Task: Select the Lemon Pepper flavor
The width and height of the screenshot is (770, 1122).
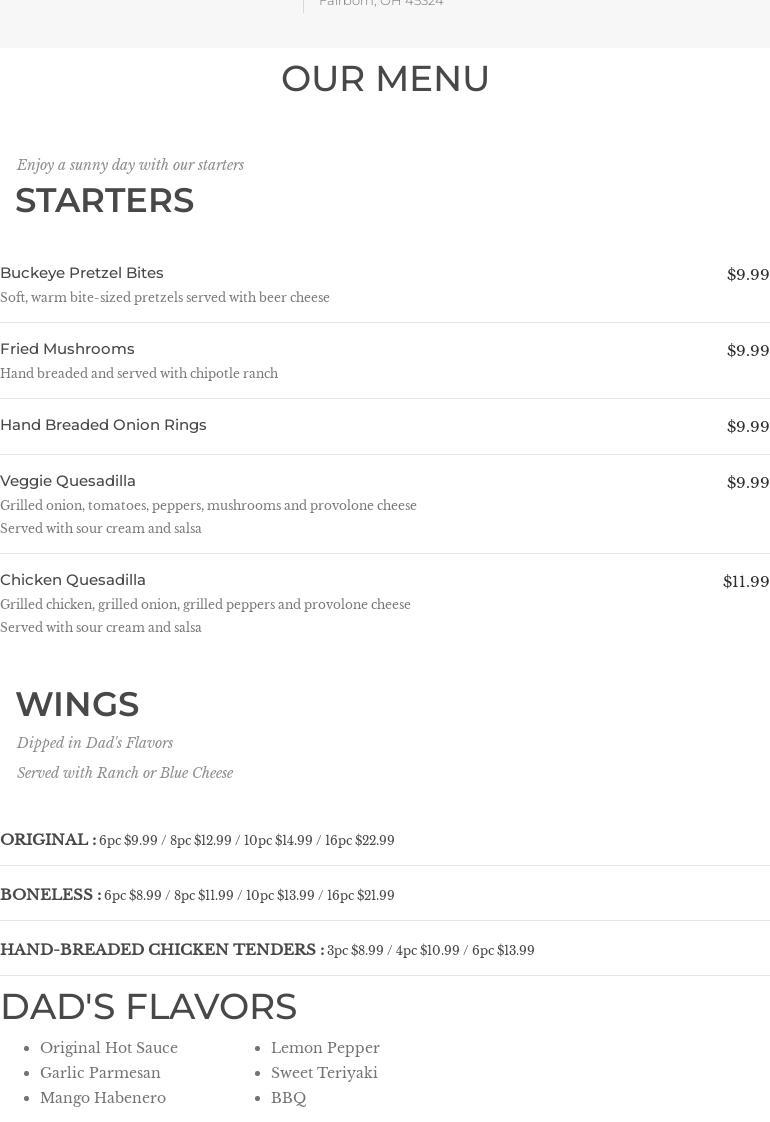Action: click(x=325, y=1048)
